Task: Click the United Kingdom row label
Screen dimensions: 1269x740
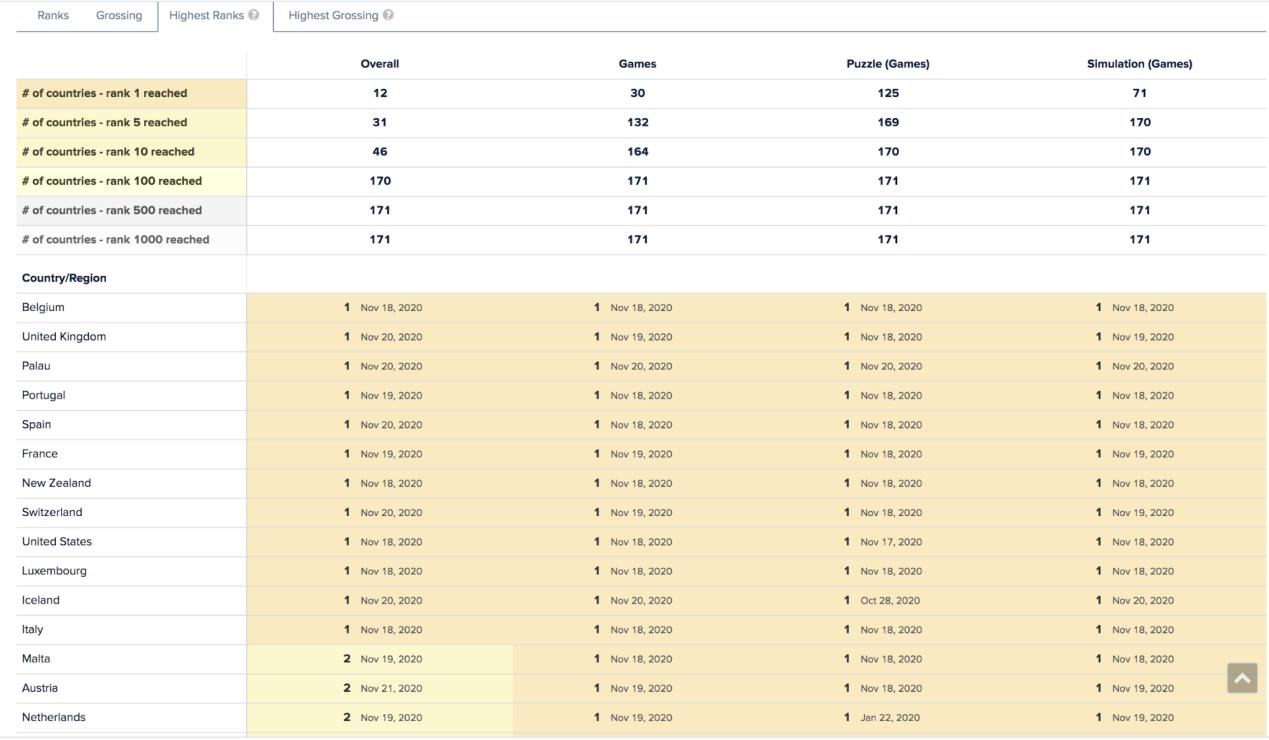Action: click(x=64, y=336)
